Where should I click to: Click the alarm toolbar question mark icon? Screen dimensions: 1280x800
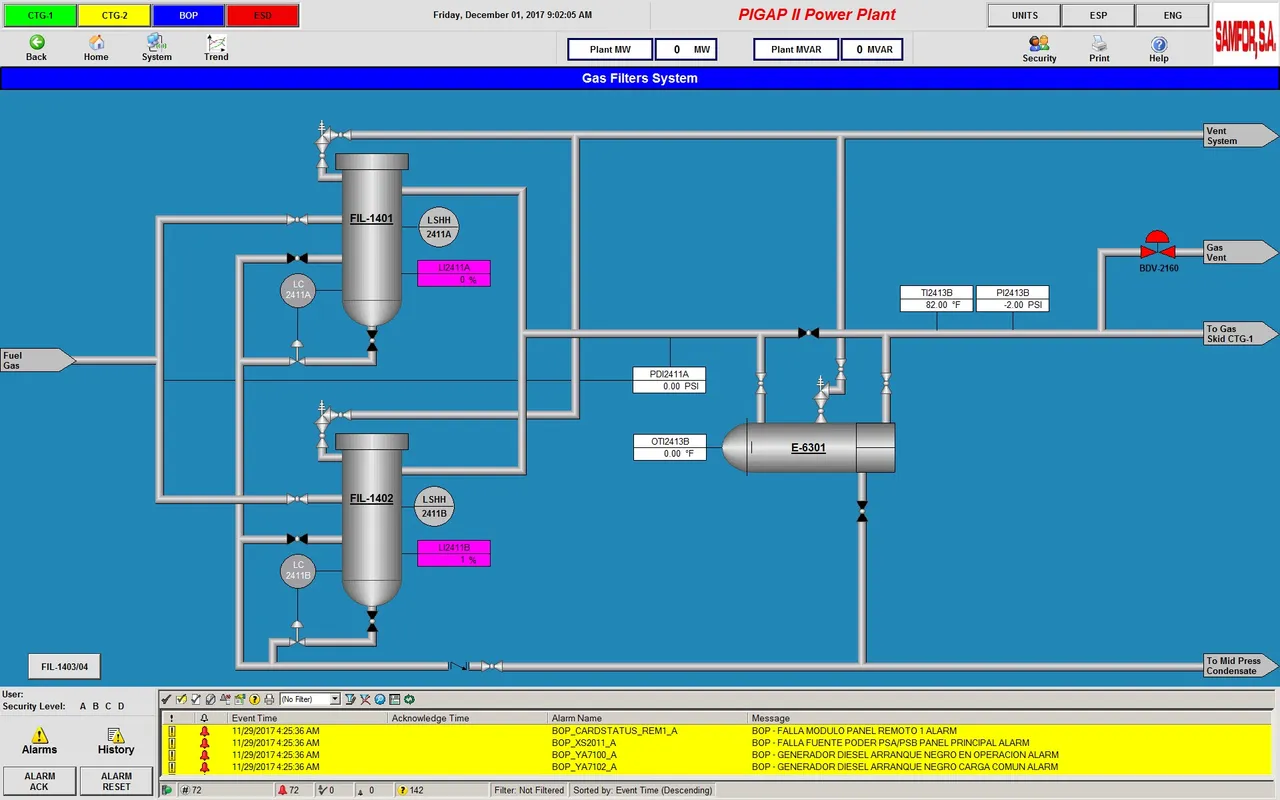click(x=254, y=699)
